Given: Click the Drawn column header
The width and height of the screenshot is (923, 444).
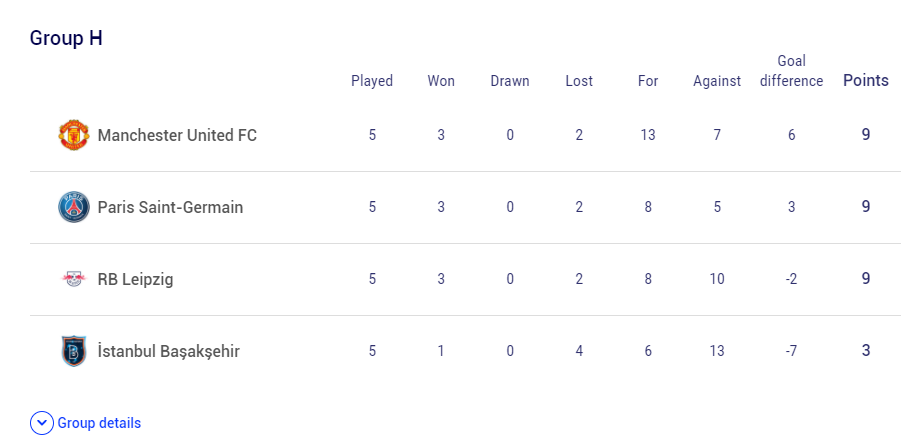Looking at the screenshot, I should [510, 81].
